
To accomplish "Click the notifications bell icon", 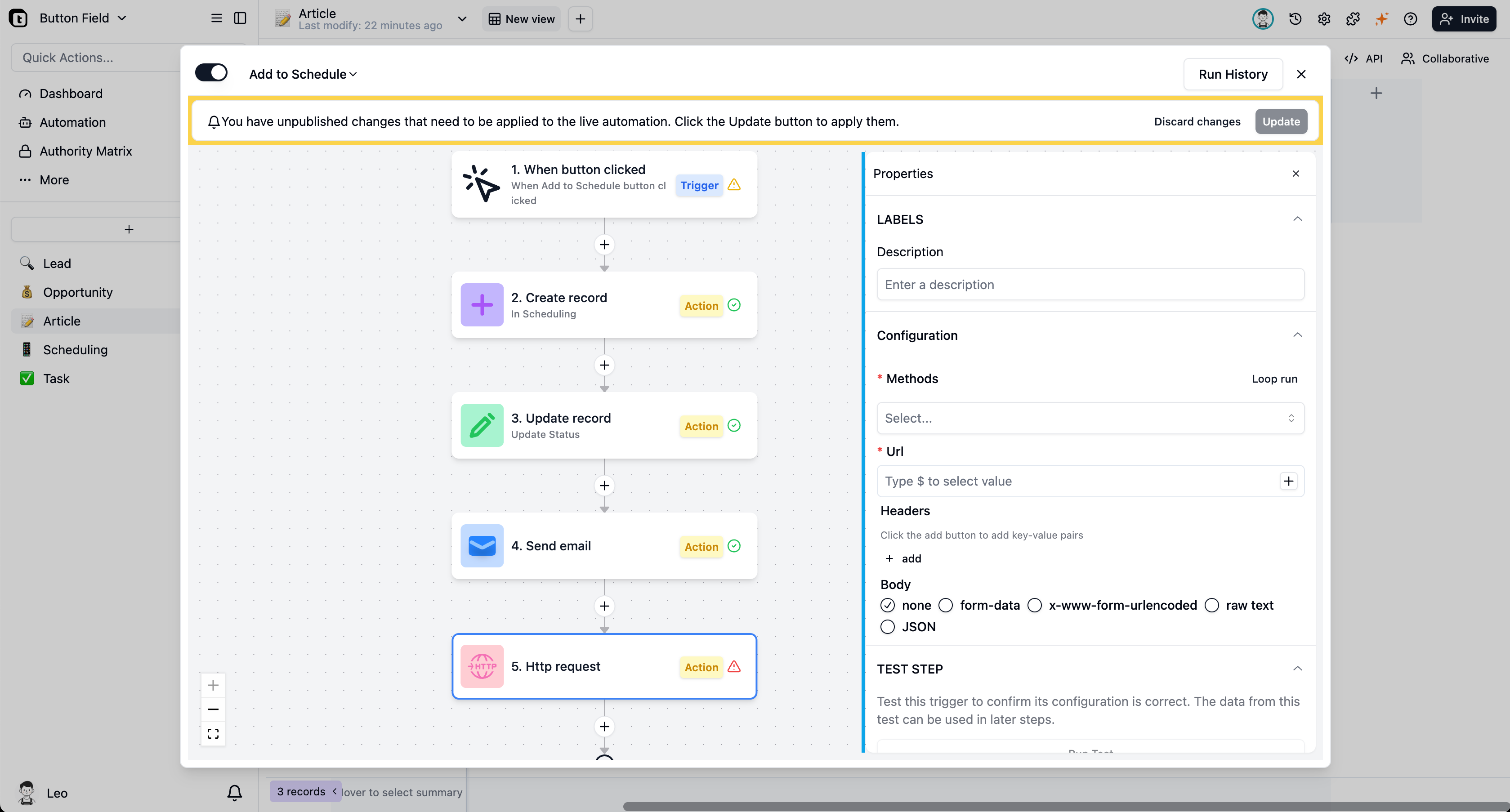I will point(234,793).
